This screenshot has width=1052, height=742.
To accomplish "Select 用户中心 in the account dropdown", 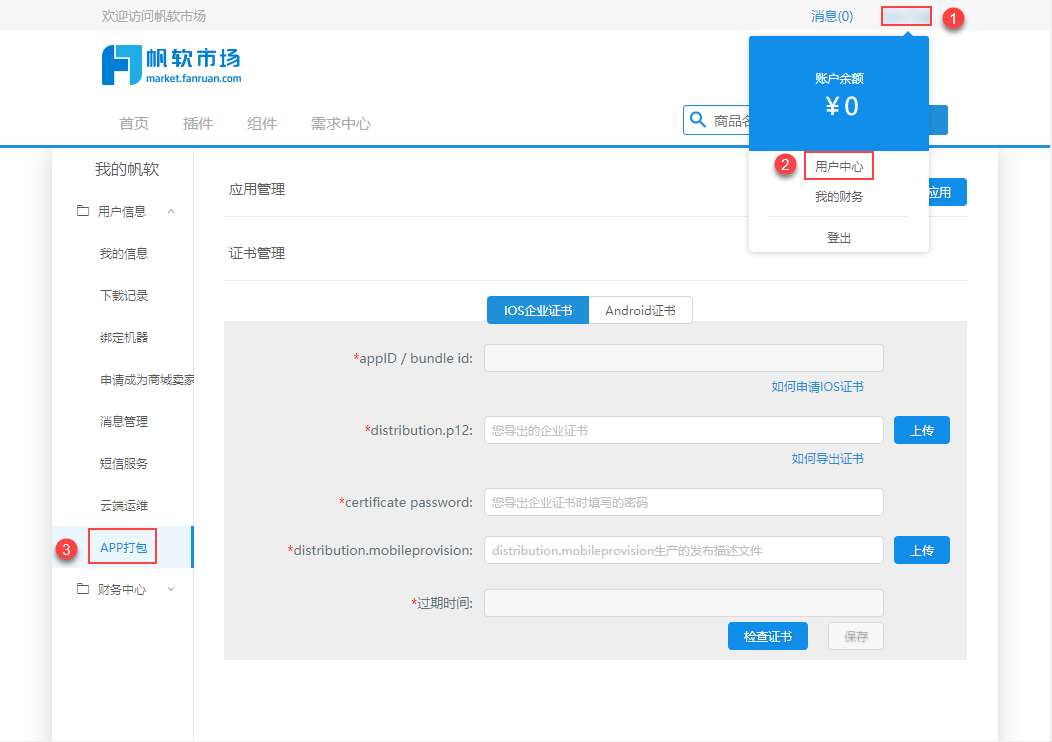I will coord(839,166).
